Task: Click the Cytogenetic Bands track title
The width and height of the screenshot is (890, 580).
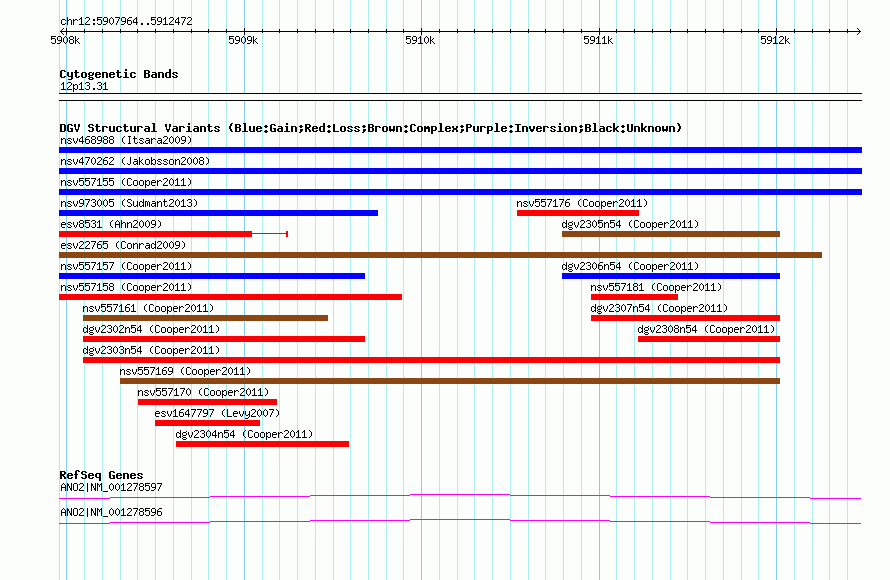Action: [119, 74]
